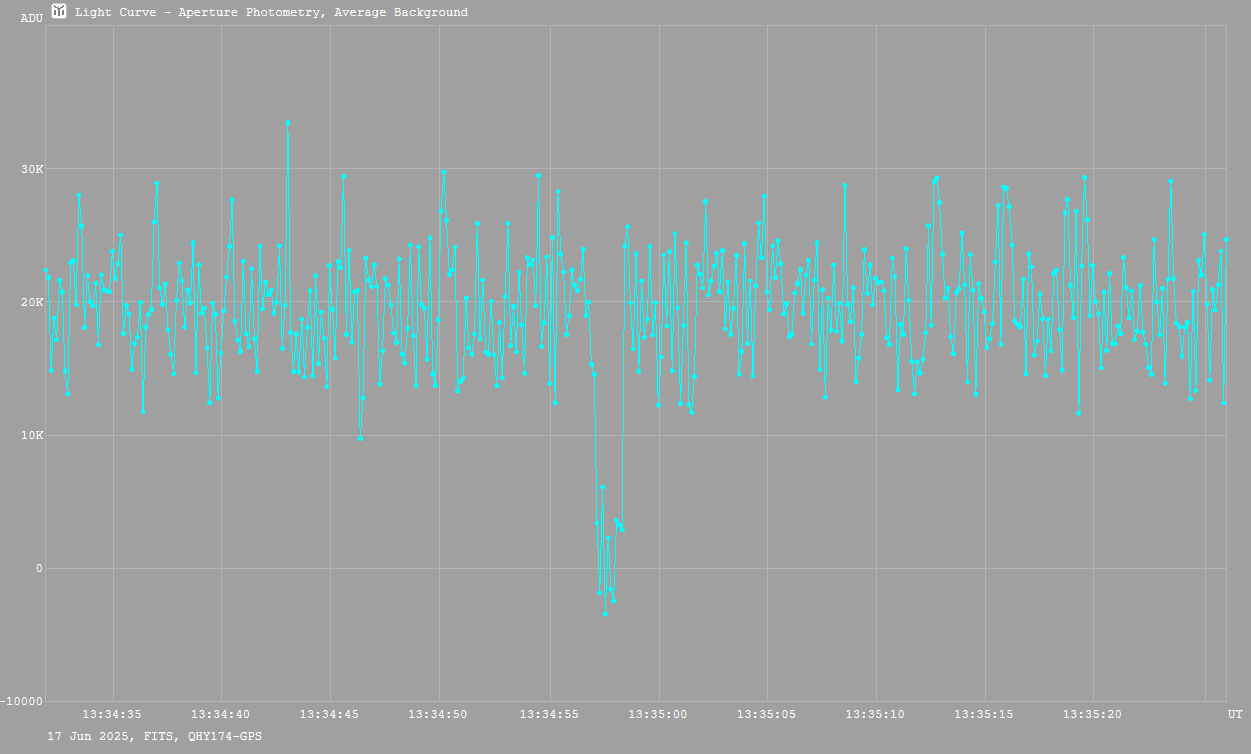This screenshot has width=1251, height=754.
Task: Click the 0 label on the vertical axis
Action: (39, 569)
